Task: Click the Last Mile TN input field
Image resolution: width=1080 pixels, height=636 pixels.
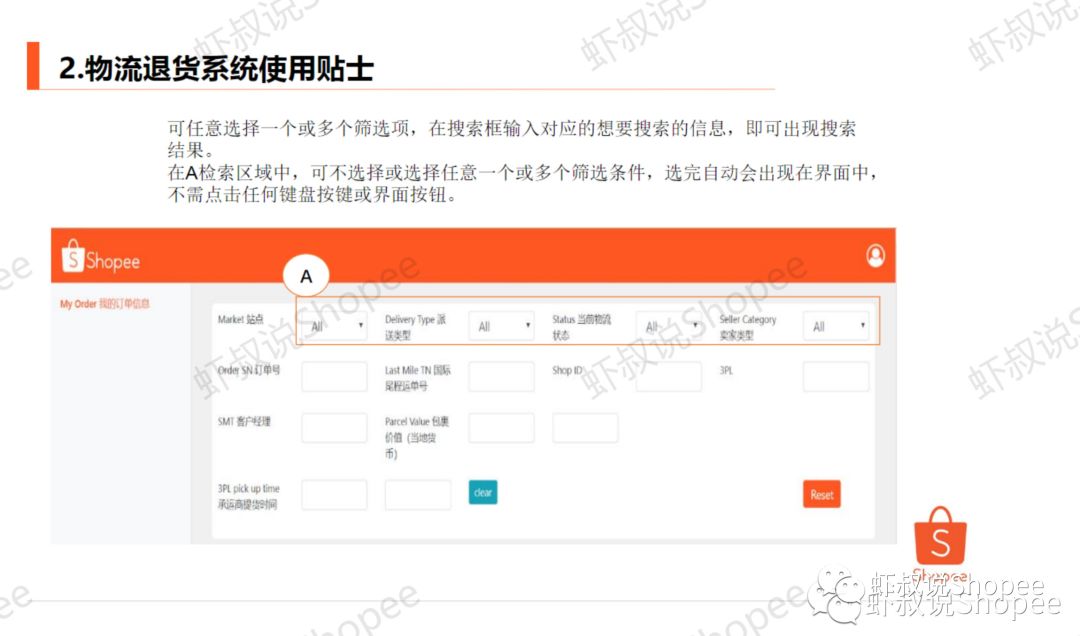Action: click(501, 376)
